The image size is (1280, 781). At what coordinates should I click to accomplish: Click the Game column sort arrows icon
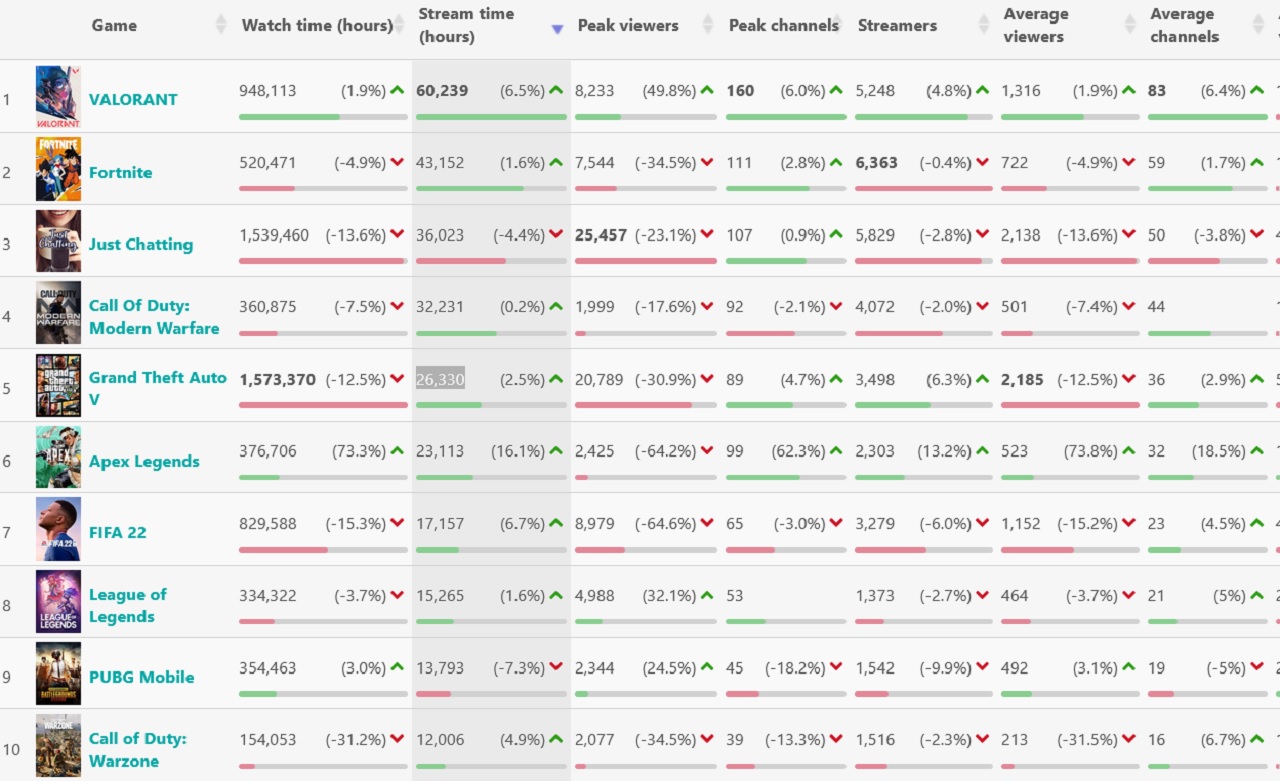pyautogui.click(x=221, y=25)
